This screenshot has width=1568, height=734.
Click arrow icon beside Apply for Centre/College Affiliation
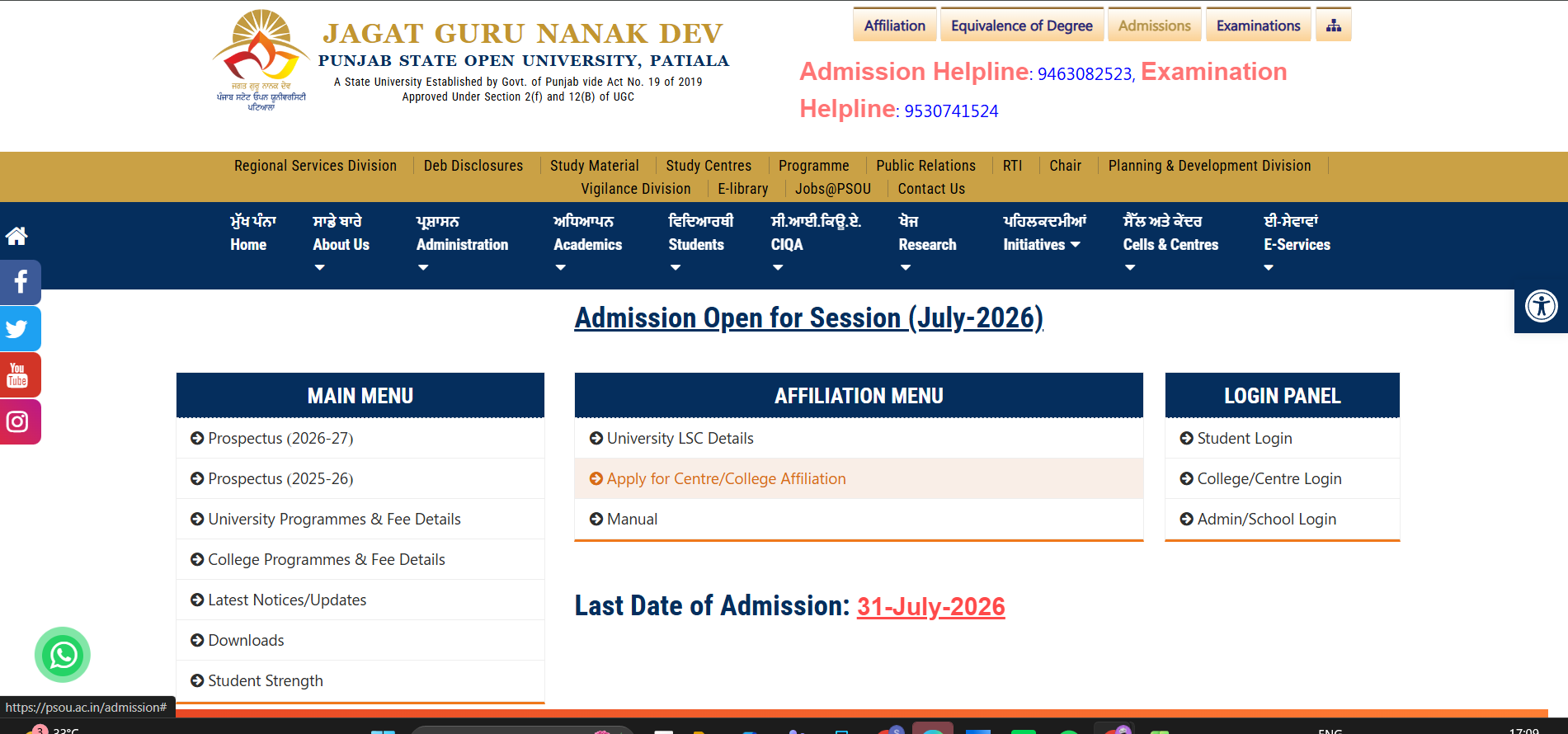tap(596, 479)
